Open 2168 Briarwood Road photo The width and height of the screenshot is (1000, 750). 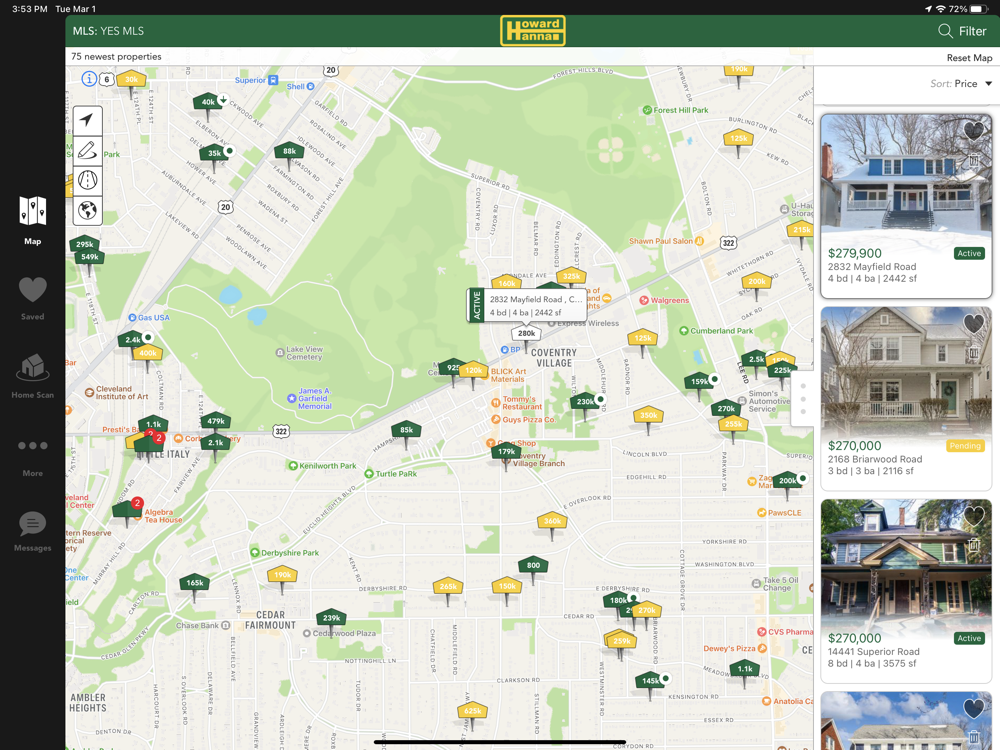tap(906, 371)
